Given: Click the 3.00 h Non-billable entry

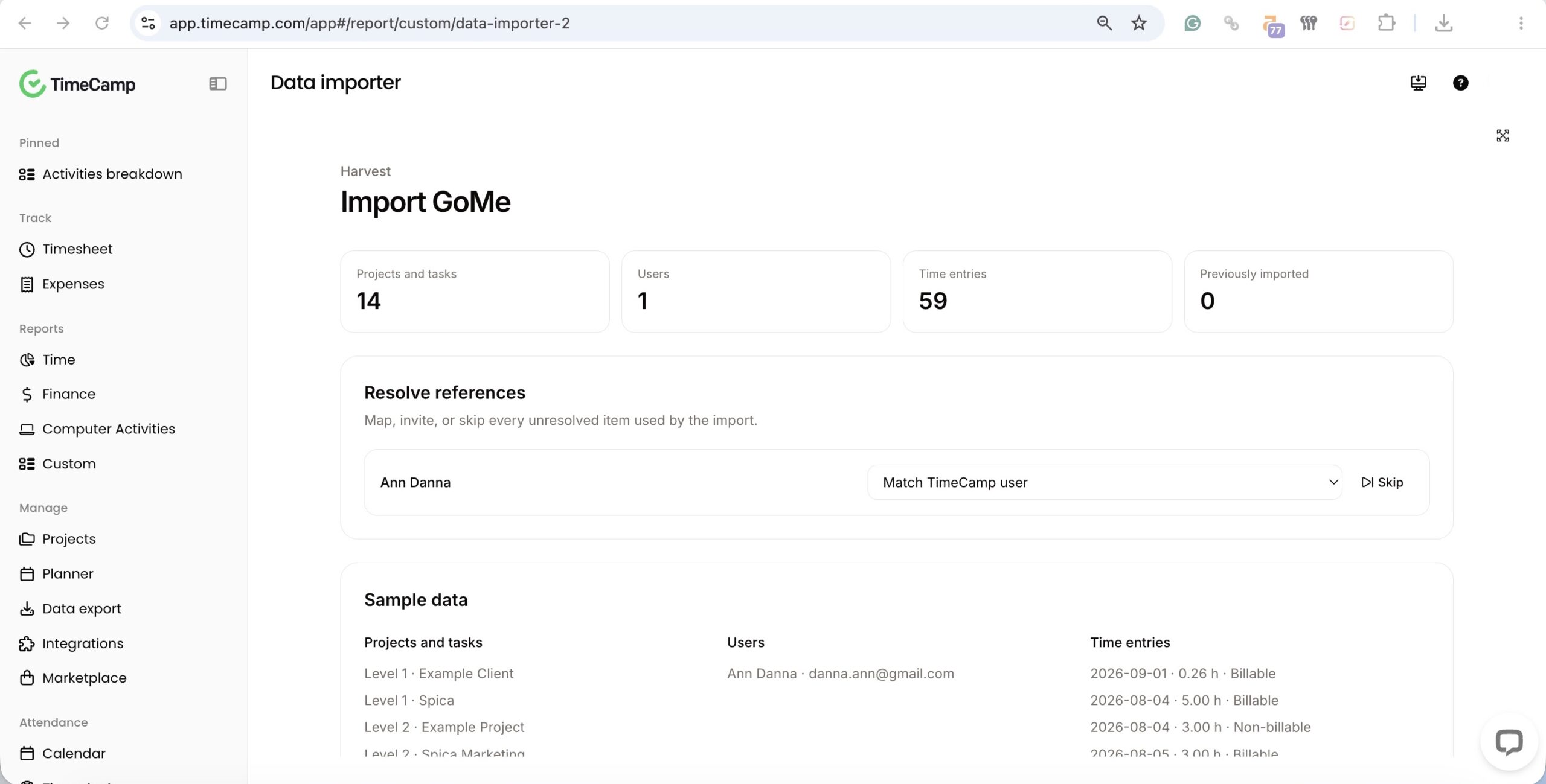Looking at the screenshot, I should click(x=1200, y=727).
